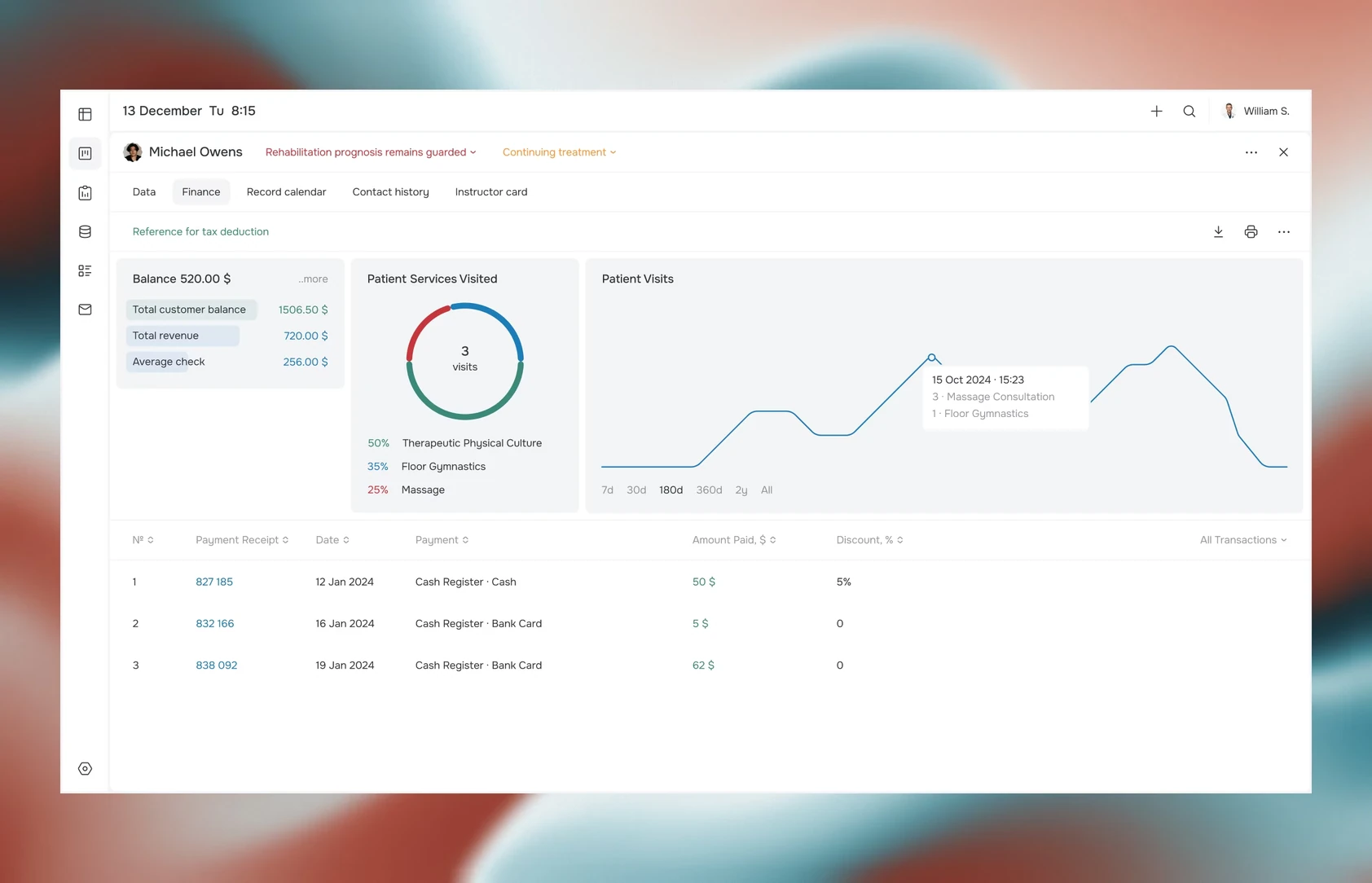
Task: Switch to the Data tab
Action: pyautogui.click(x=144, y=192)
